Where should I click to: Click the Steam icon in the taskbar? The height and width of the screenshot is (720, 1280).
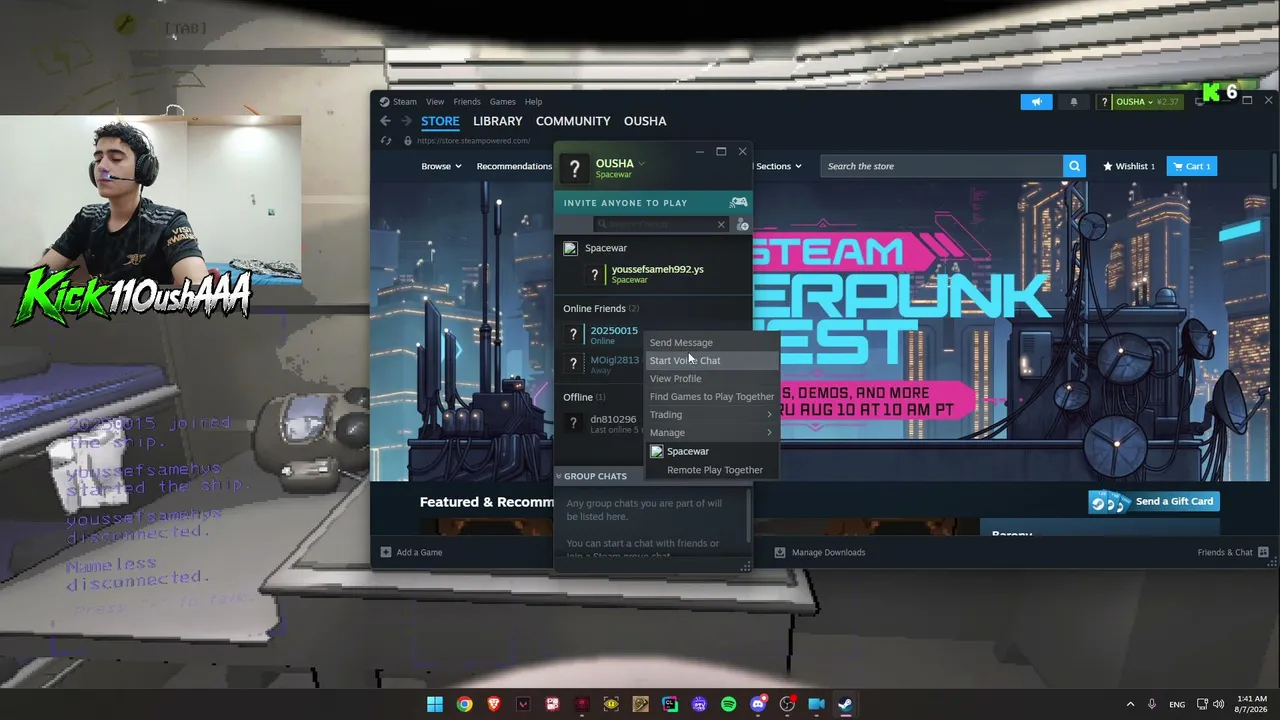(x=845, y=704)
